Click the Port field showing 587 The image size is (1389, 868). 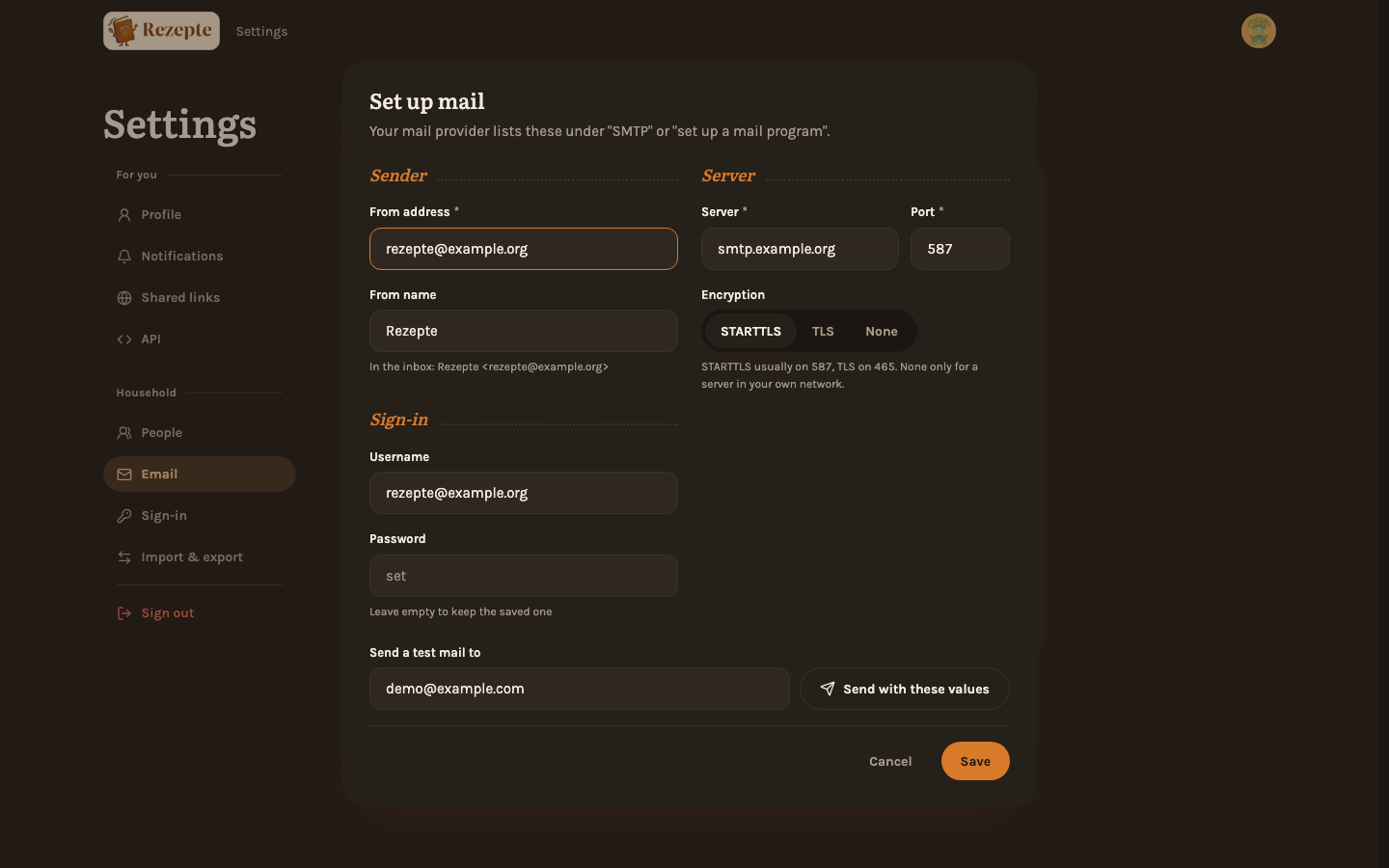960,249
